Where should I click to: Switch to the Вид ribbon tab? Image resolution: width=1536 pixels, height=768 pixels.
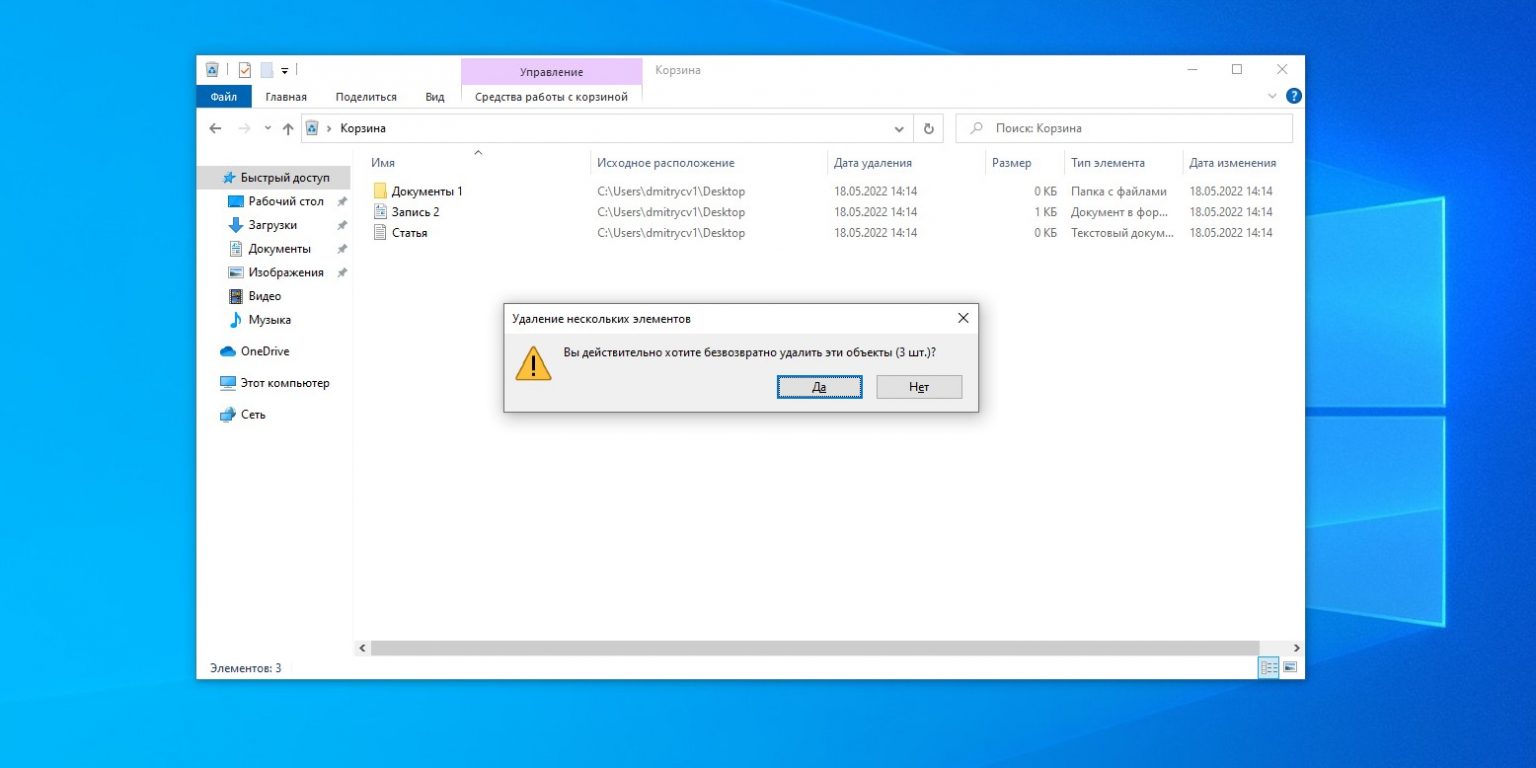(x=434, y=97)
